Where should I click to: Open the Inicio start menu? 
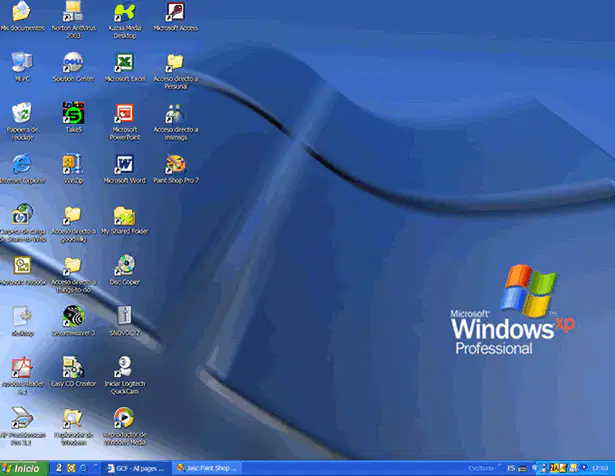(x=24, y=468)
